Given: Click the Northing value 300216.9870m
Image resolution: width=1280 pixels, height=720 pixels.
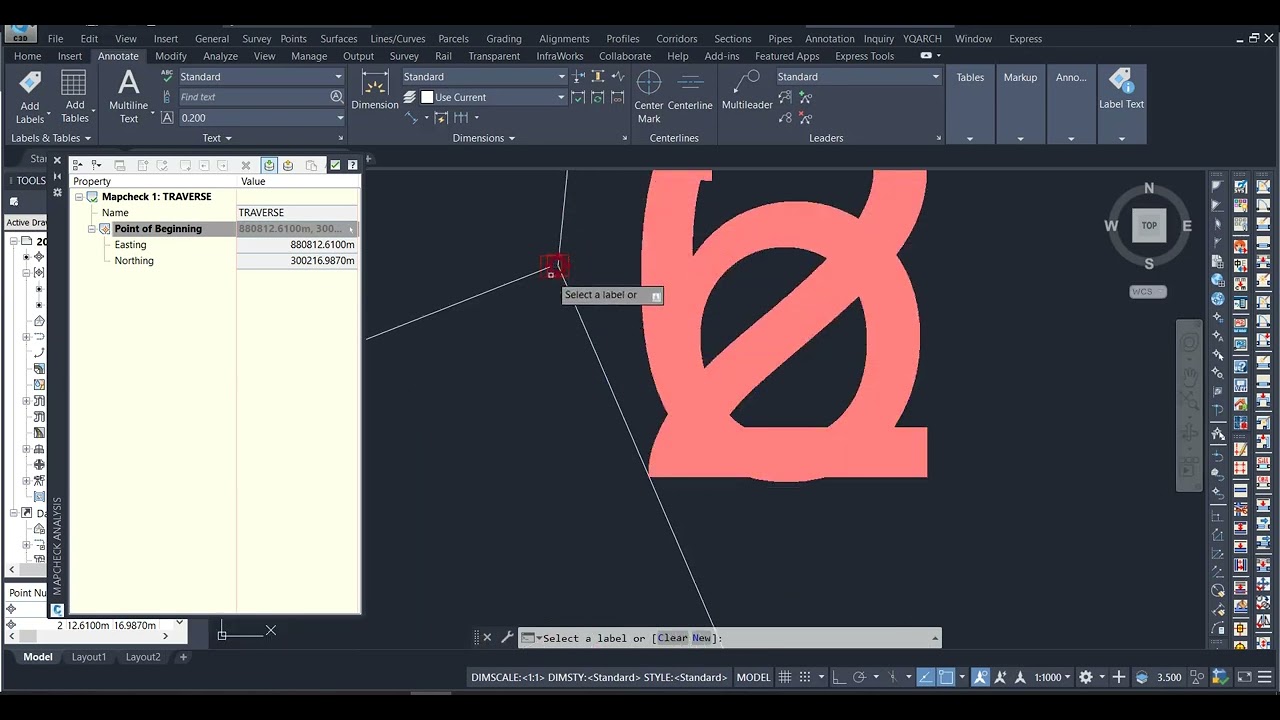Looking at the screenshot, I should [297, 261].
